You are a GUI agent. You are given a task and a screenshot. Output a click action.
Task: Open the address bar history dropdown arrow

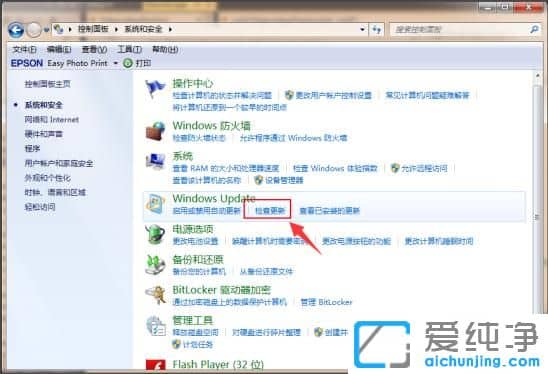click(363, 30)
